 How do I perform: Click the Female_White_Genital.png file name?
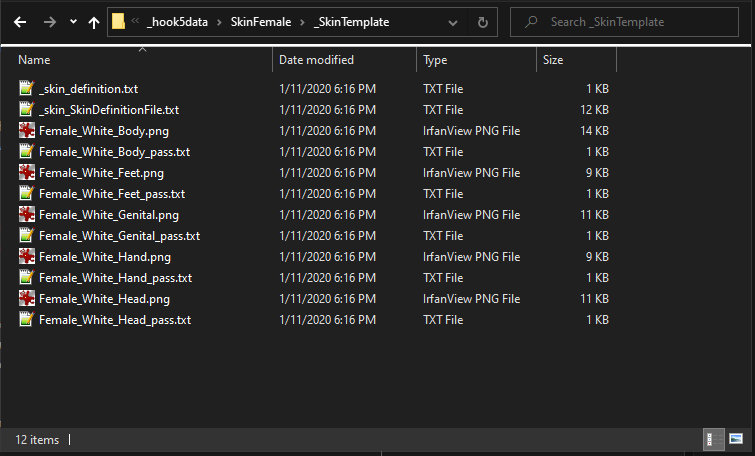pos(109,215)
